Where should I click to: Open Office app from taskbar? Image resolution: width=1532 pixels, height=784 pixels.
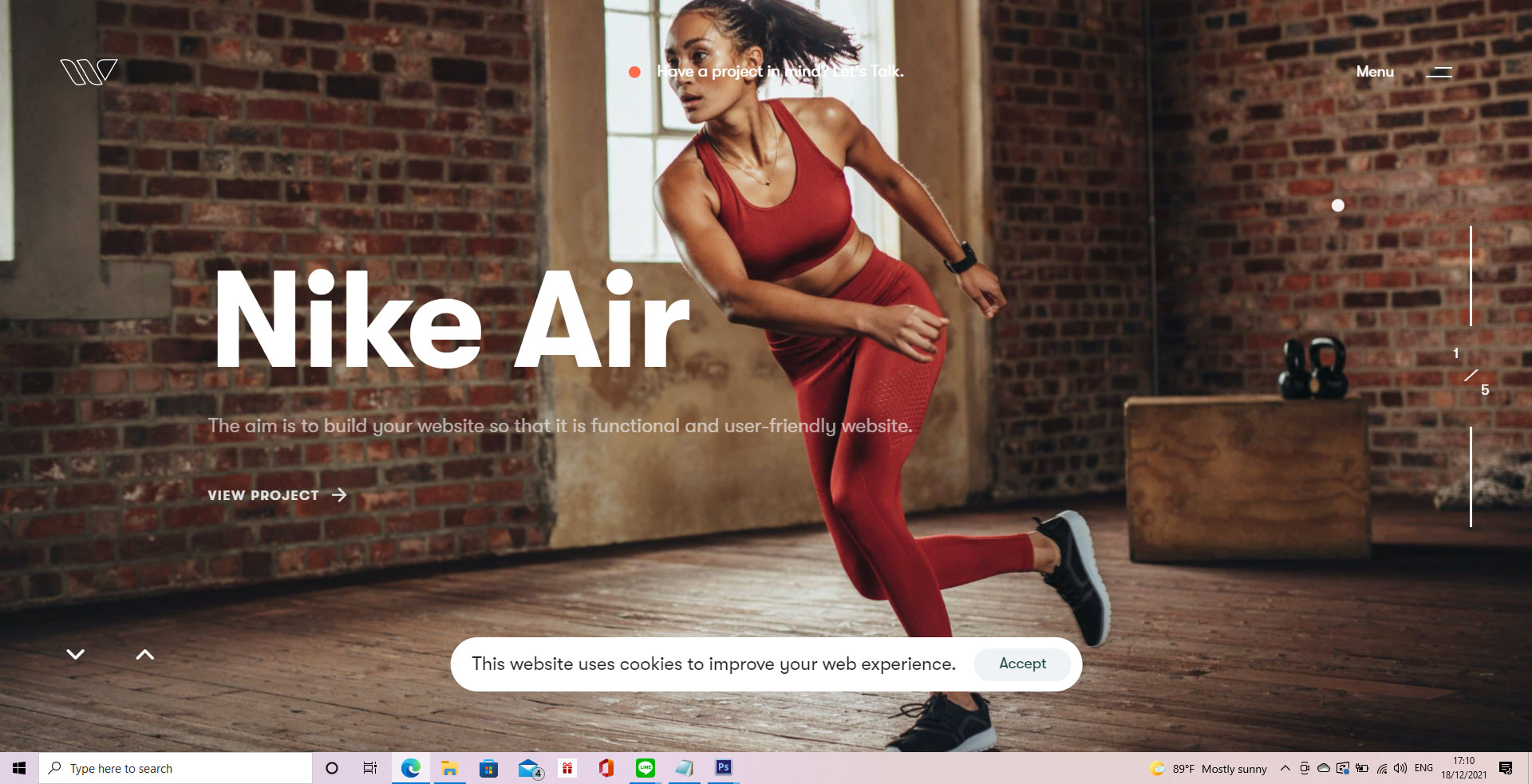pyautogui.click(x=606, y=768)
